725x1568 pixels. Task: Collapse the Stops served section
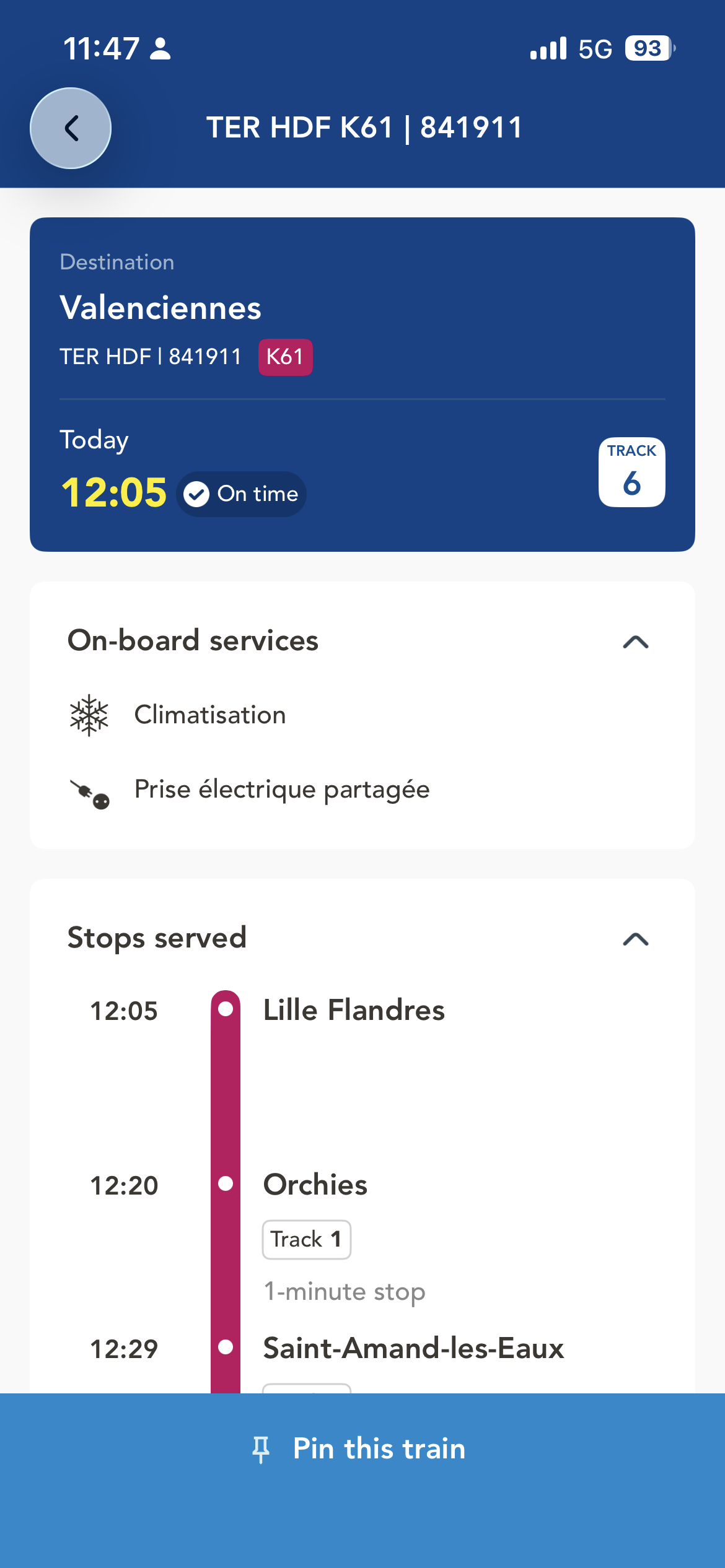pos(635,939)
